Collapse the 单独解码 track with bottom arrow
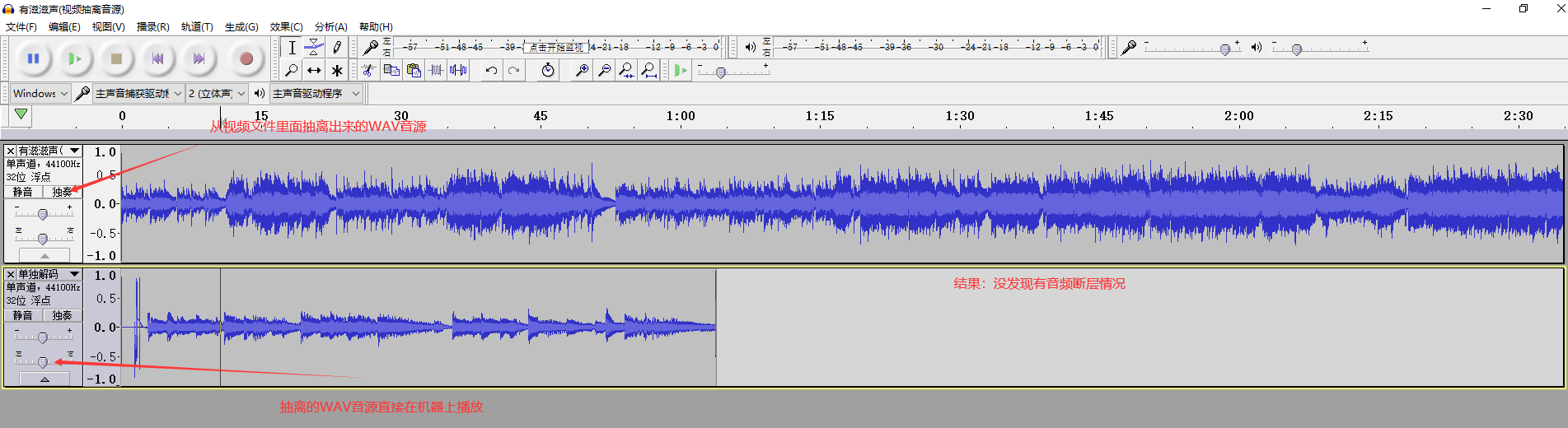Screen dimensions: 1568x428 pyautogui.click(x=44, y=379)
